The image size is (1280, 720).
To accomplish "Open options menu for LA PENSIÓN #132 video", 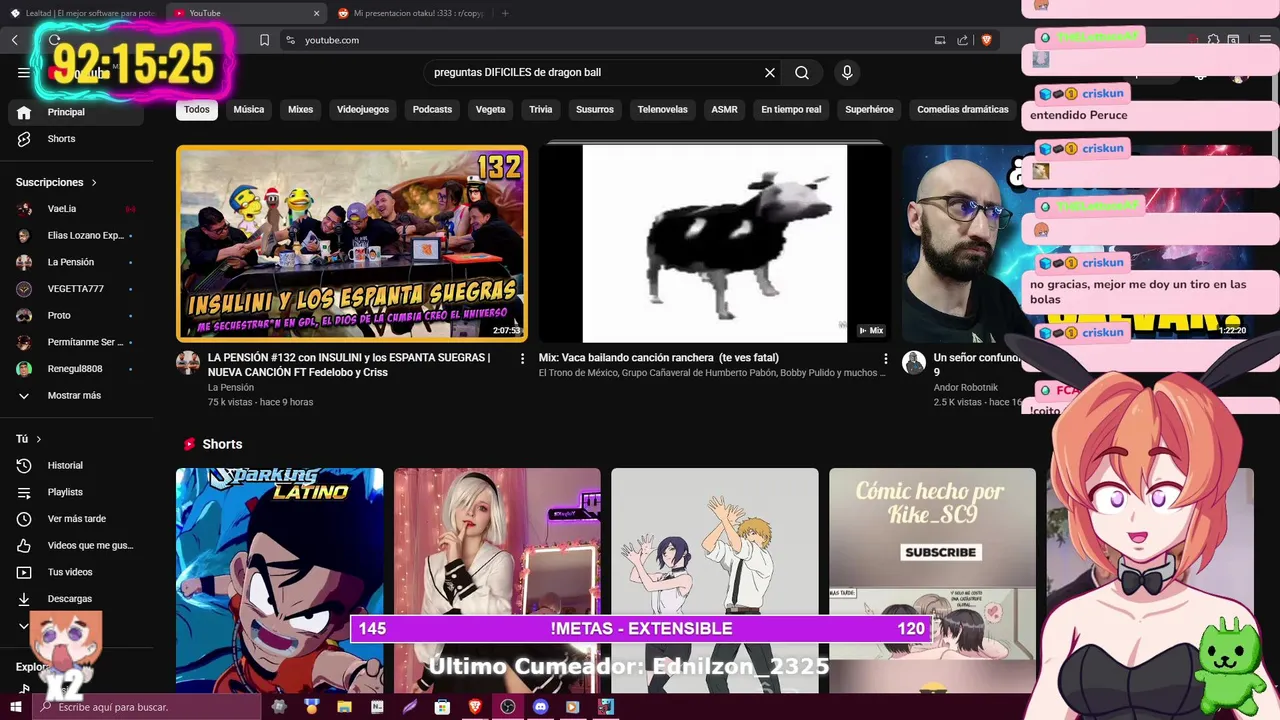I will coord(522,358).
